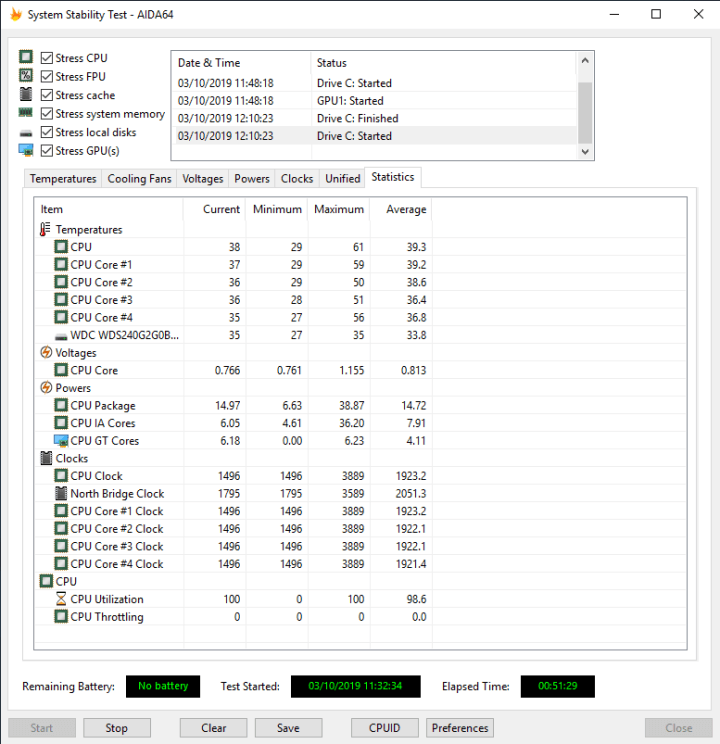Click the Clear button

pos(214,728)
